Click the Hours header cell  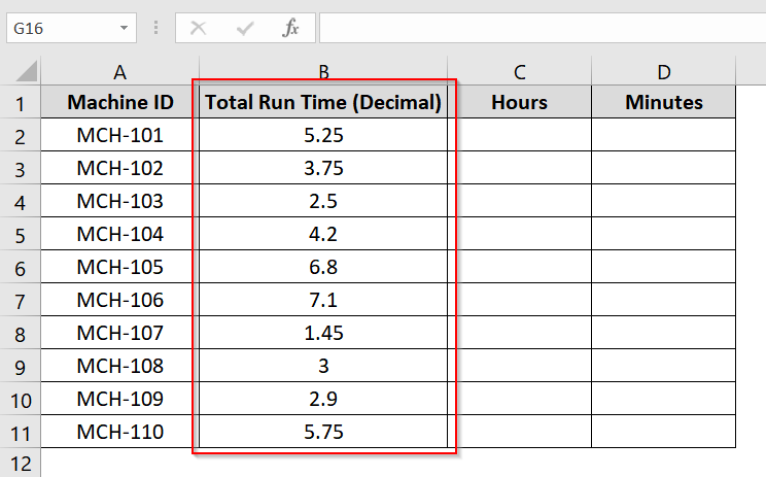point(519,102)
